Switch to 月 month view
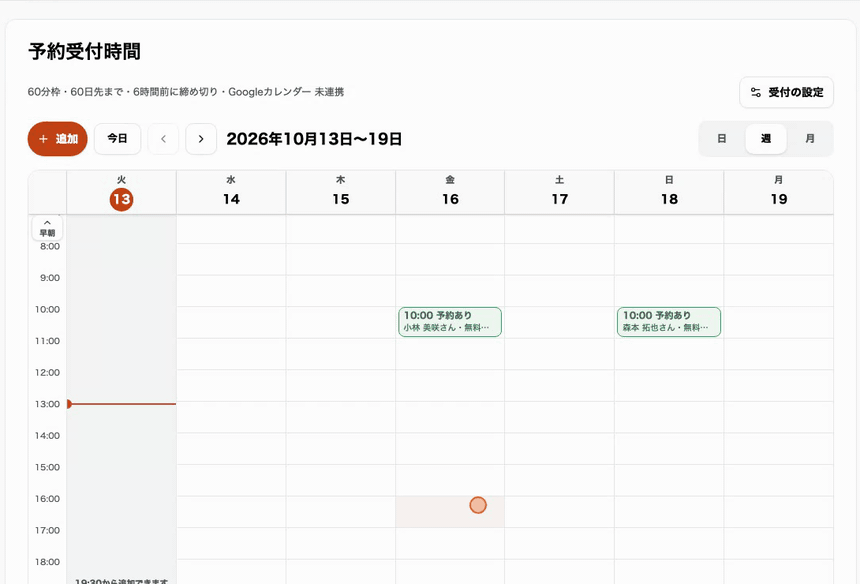The width and height of the screenshot is (860, 584). point(810,139)
